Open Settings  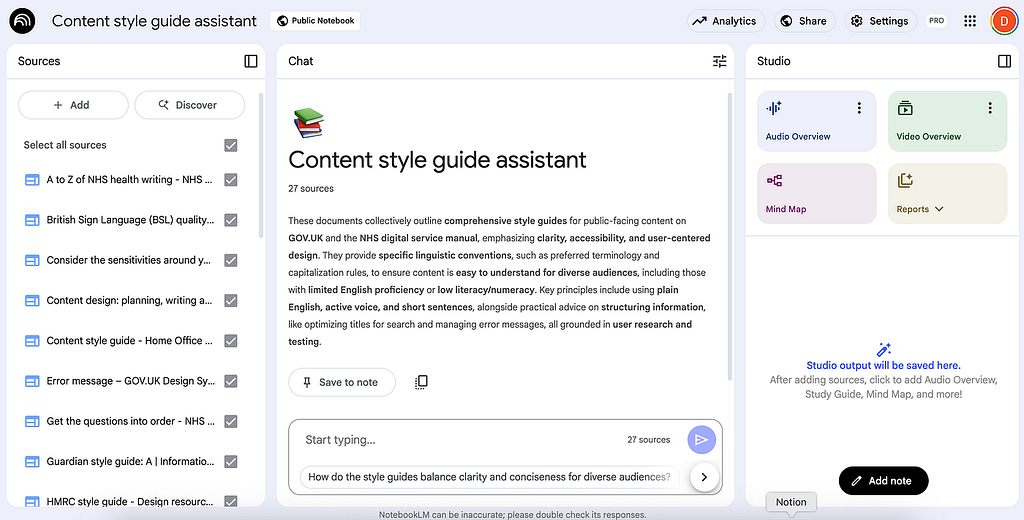pos(880,21)
